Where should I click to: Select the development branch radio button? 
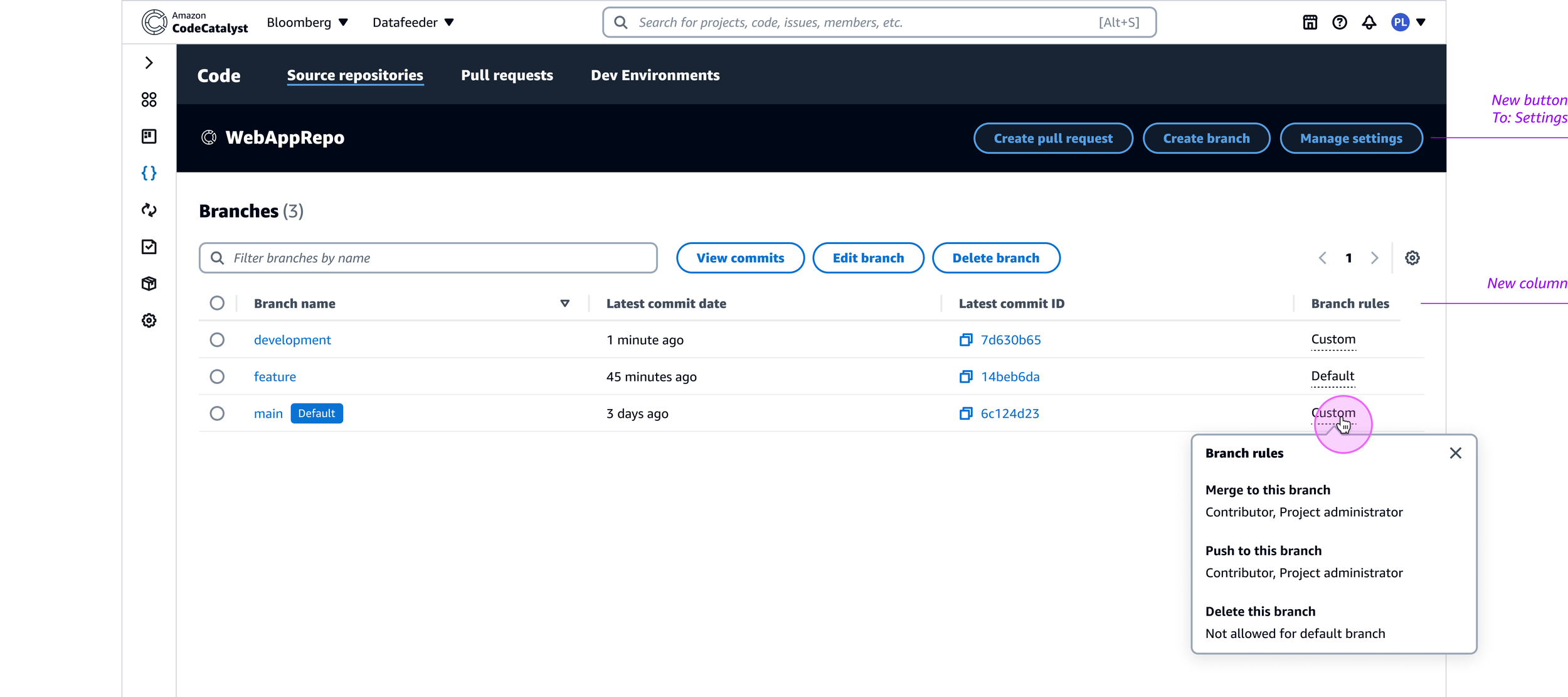[x=217, y=340]
